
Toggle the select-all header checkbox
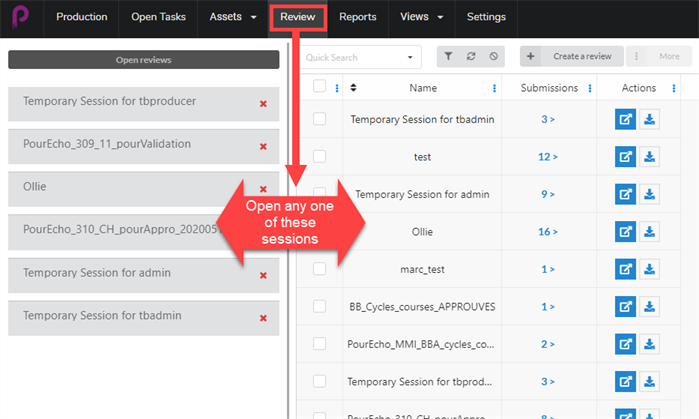click(x=320, y=88)
